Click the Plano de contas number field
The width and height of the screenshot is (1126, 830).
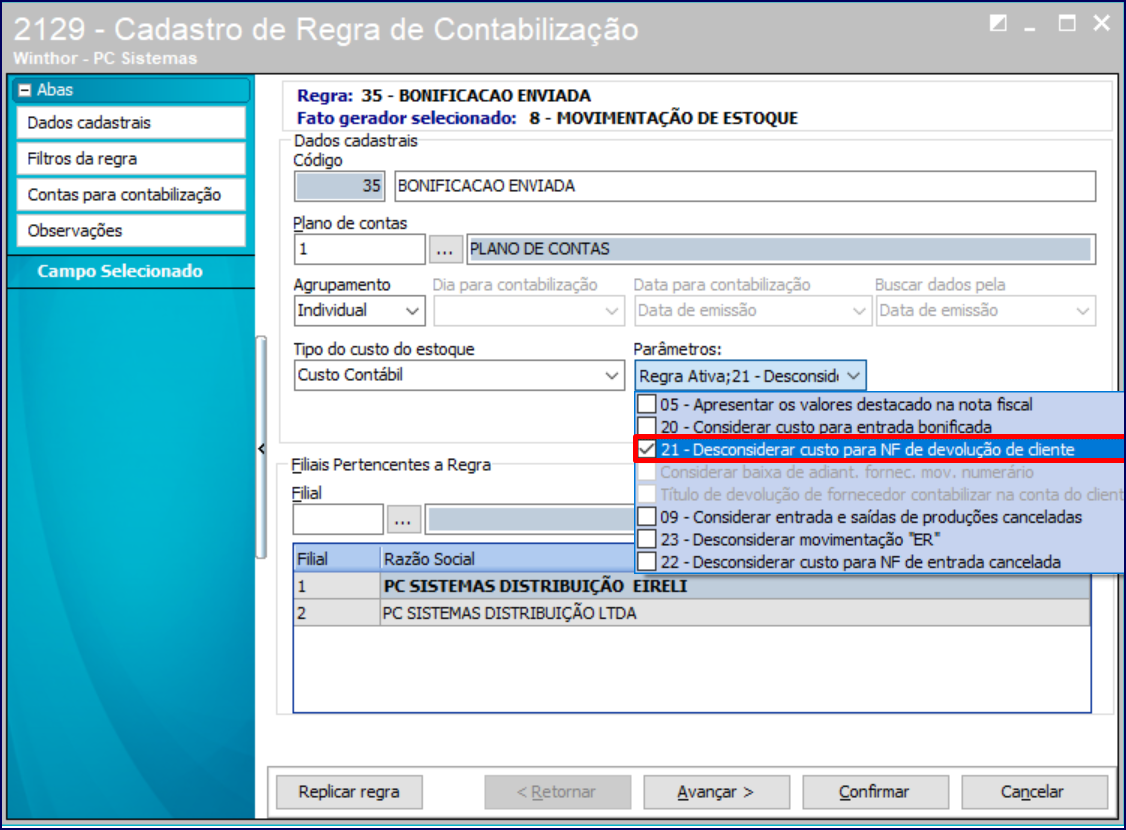[x=359, y=249]
